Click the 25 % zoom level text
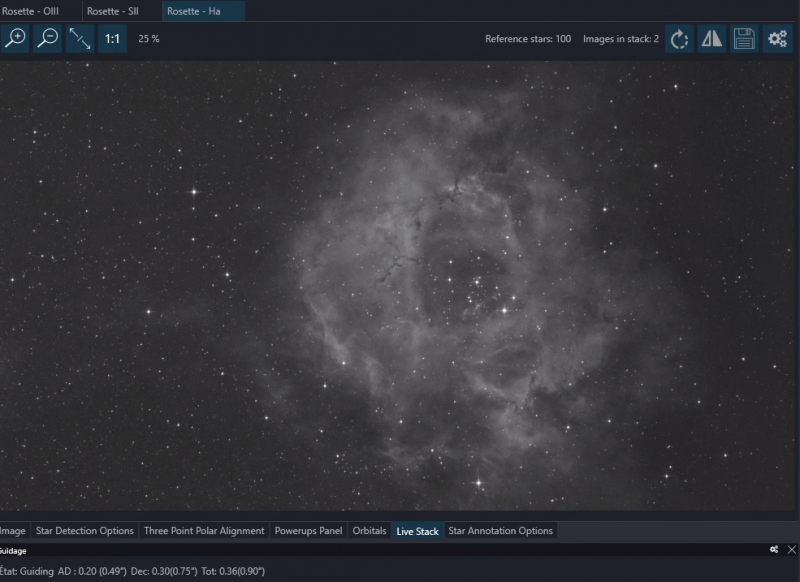The image size is (800, 582). (x=148, y=39)
